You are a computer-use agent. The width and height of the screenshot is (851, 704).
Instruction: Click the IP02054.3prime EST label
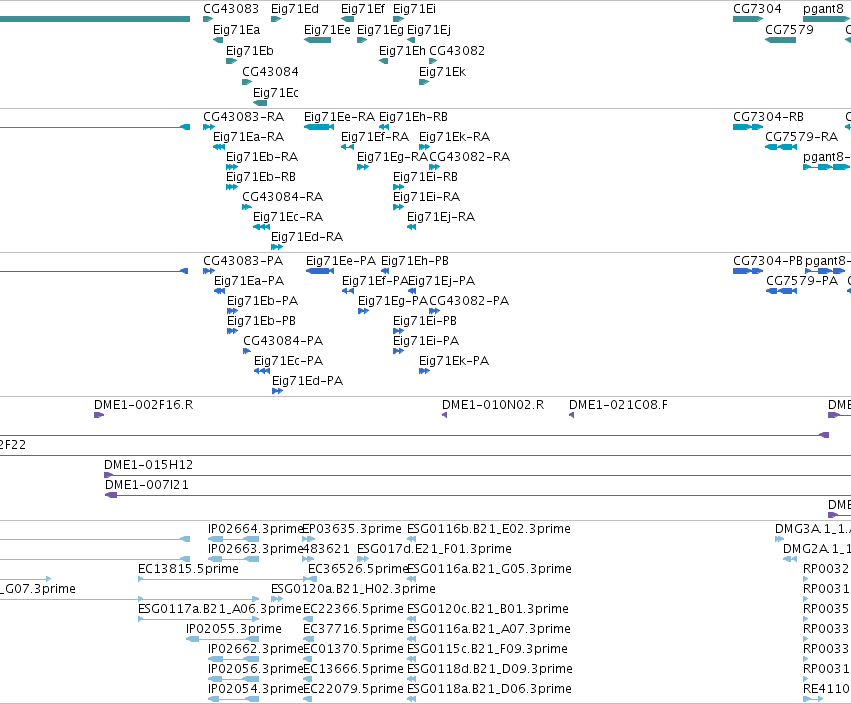point(255,689)
